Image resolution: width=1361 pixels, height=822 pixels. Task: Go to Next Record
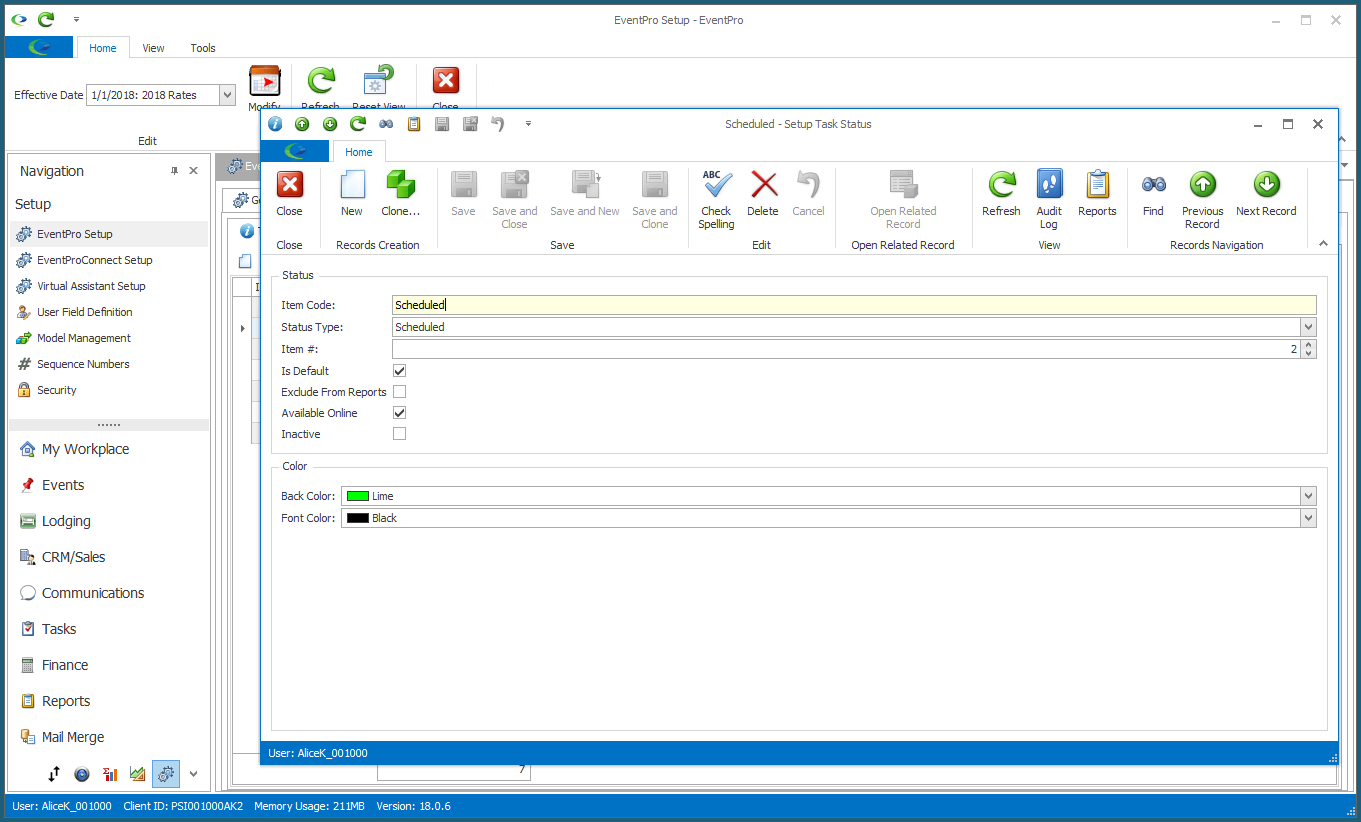tap(1266, 193)
